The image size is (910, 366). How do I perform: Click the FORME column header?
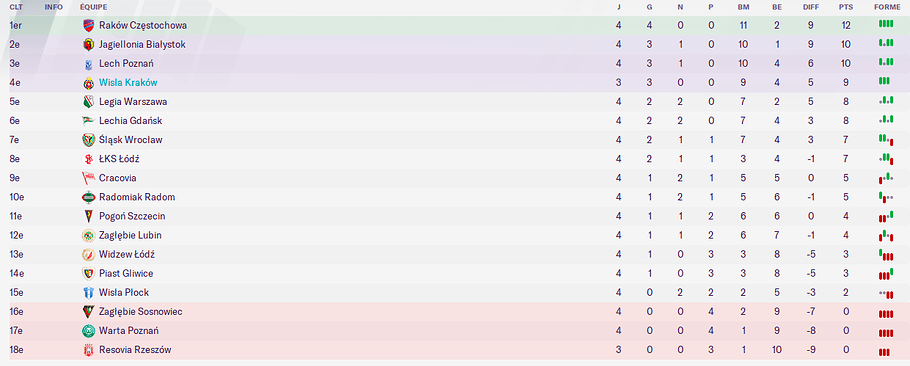pos(886,7)
